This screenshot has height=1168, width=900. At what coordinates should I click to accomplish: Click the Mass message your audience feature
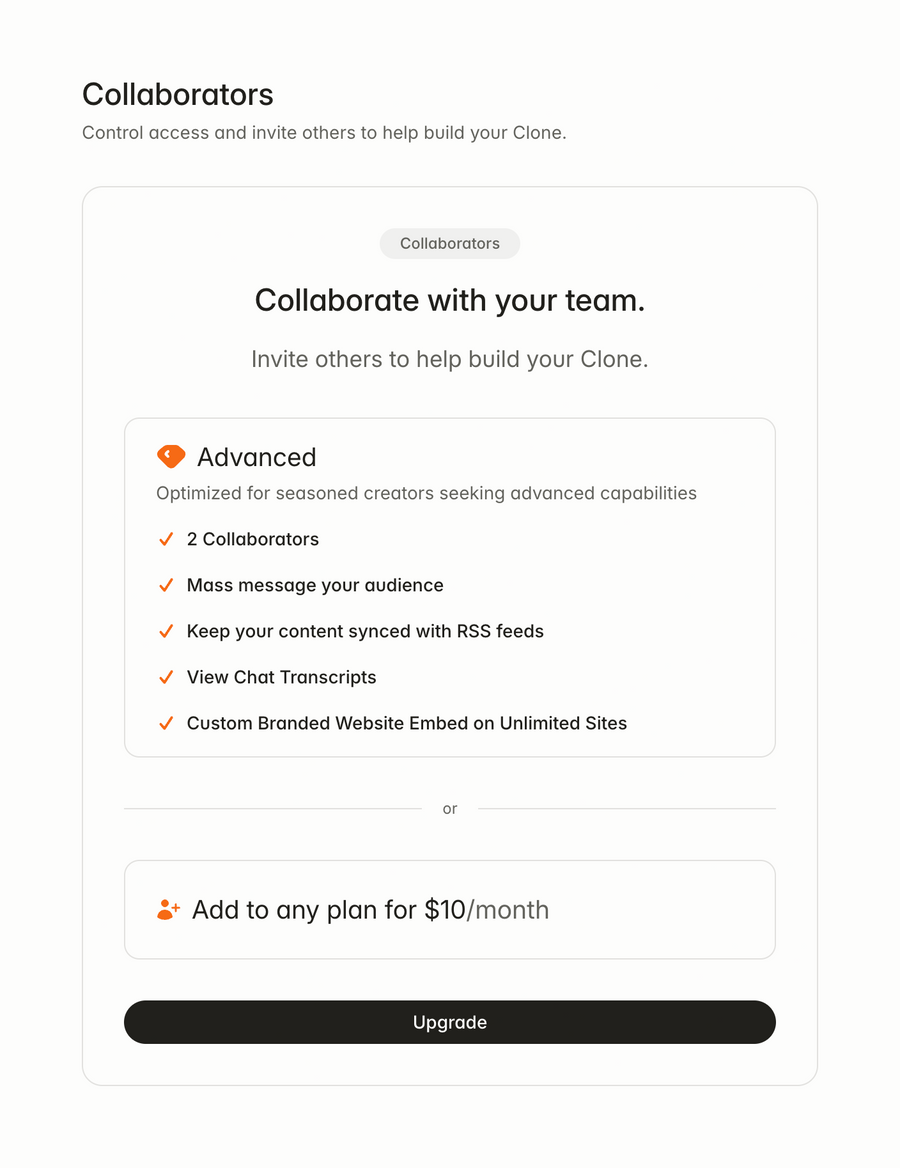(x=314, y=585)
